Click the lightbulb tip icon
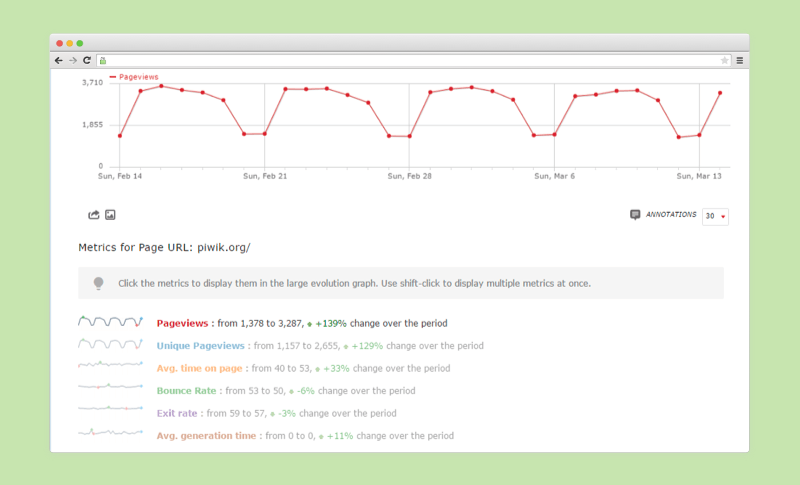 pyautogui.click(x=98, y=283)
